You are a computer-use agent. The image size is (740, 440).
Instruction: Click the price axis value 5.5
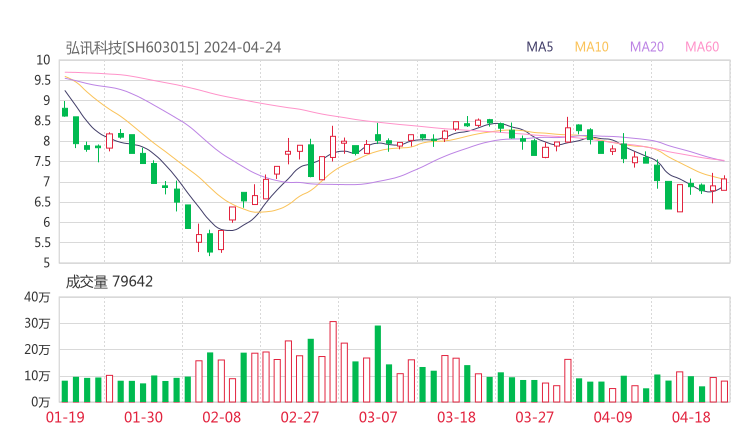click(x=42, y=243)
